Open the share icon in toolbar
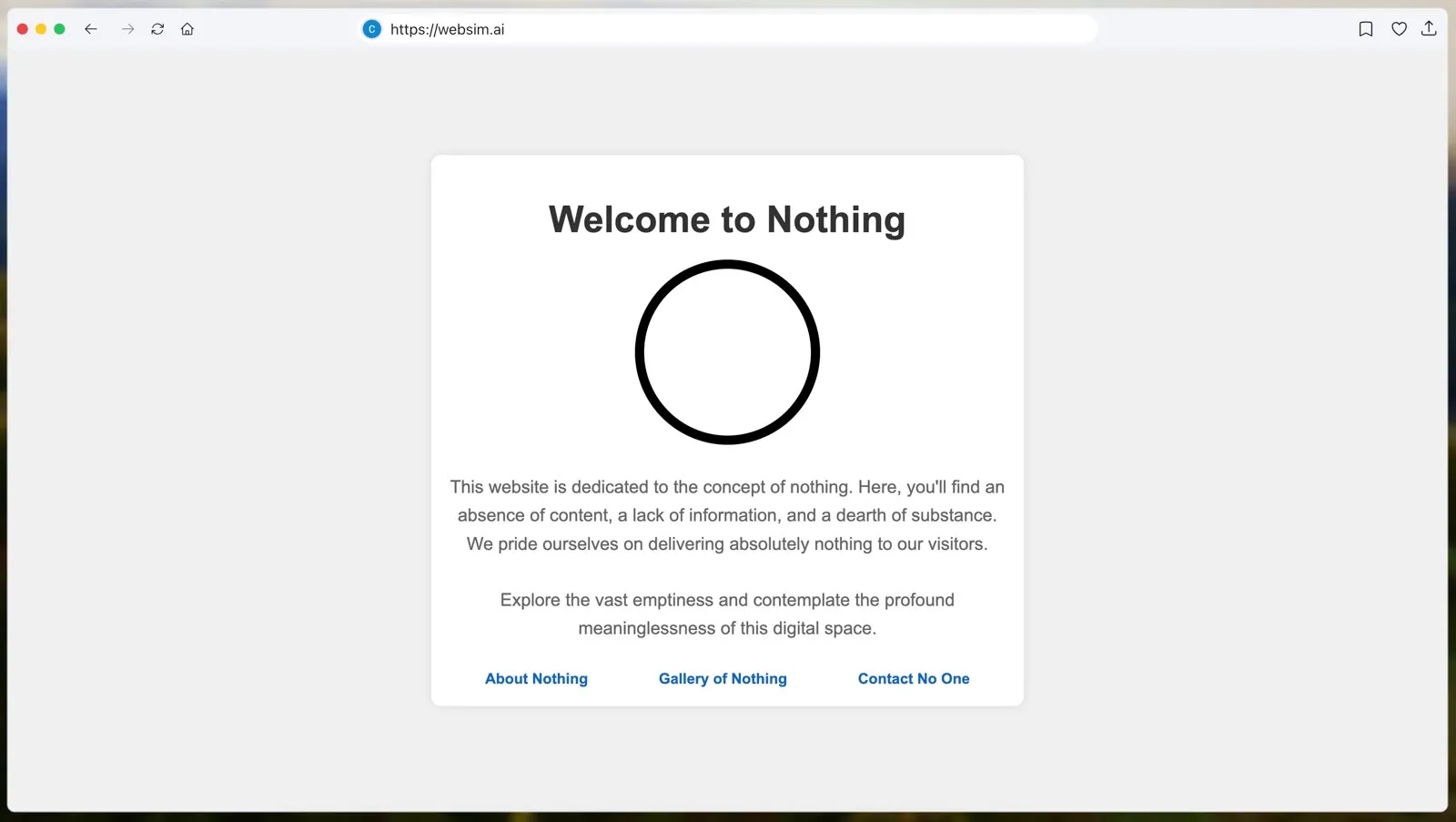1456x822 pixels. [x=1429, y=29]
